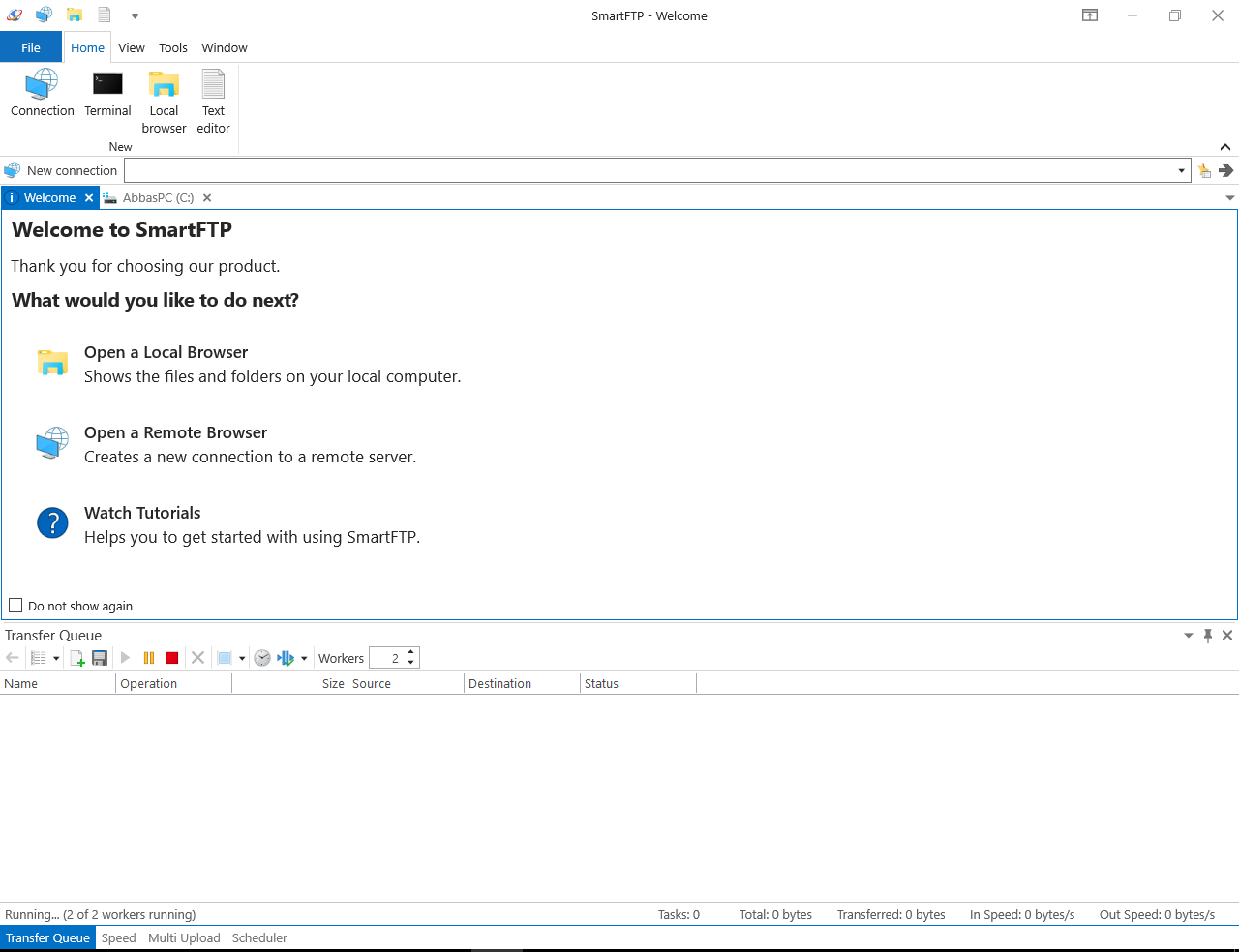Close the AbbasPC (C:) tab
The height and width of the screenshot is (952, 1239).
pyautogui.click(x=207, y=198)
